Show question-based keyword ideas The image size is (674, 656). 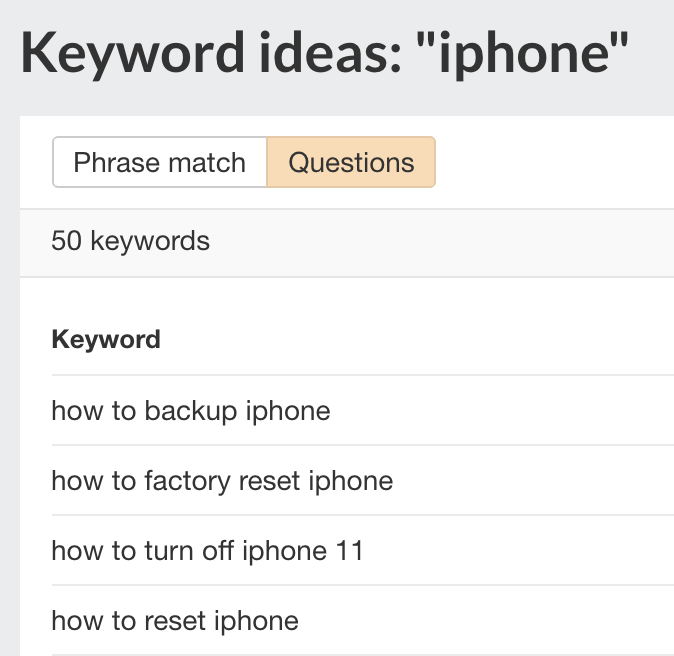pos(351,162)
